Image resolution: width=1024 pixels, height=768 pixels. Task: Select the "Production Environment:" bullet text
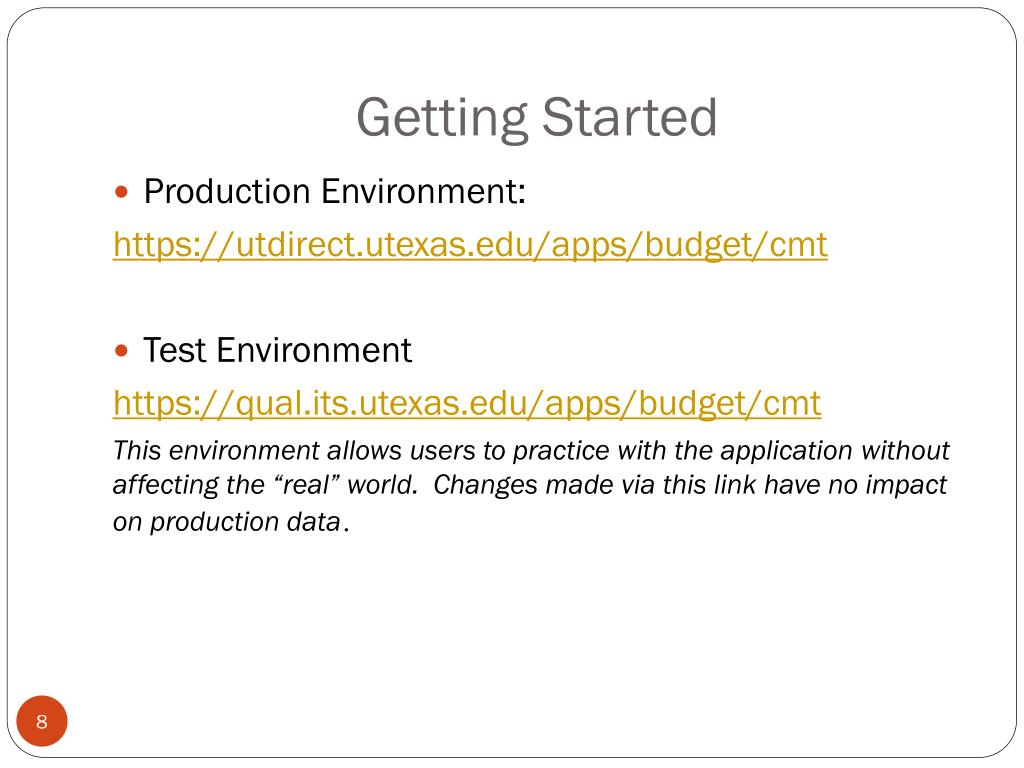pyautogui.click(x=334, y=191)
